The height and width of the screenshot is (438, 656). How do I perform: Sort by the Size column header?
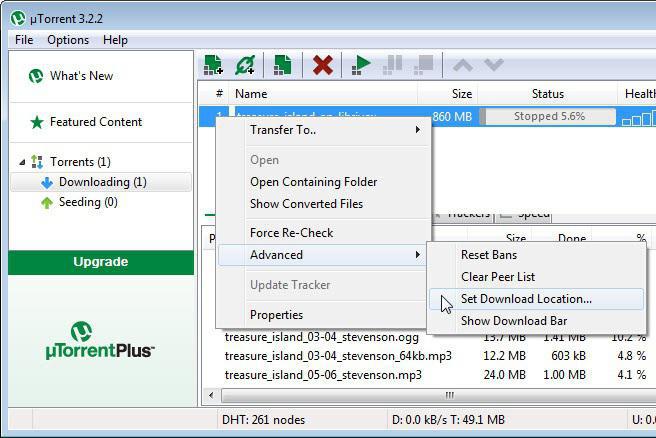pos(447,94)
